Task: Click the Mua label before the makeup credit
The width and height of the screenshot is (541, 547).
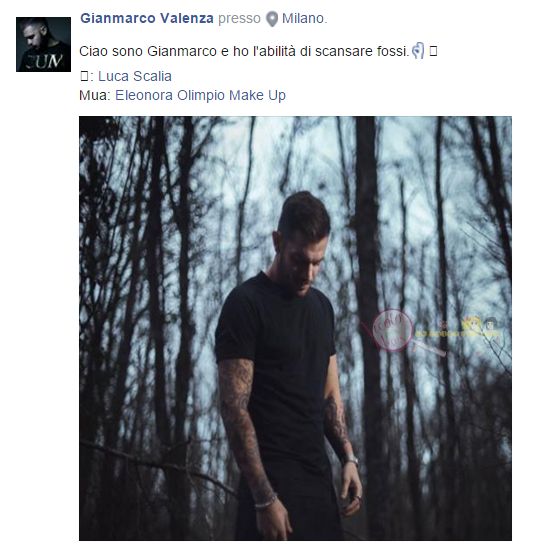Action: pyautogui.click(x=95, y=95)
